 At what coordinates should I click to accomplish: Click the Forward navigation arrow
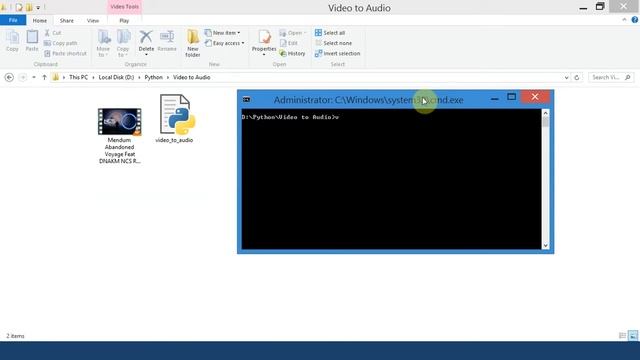coord(23,77)
